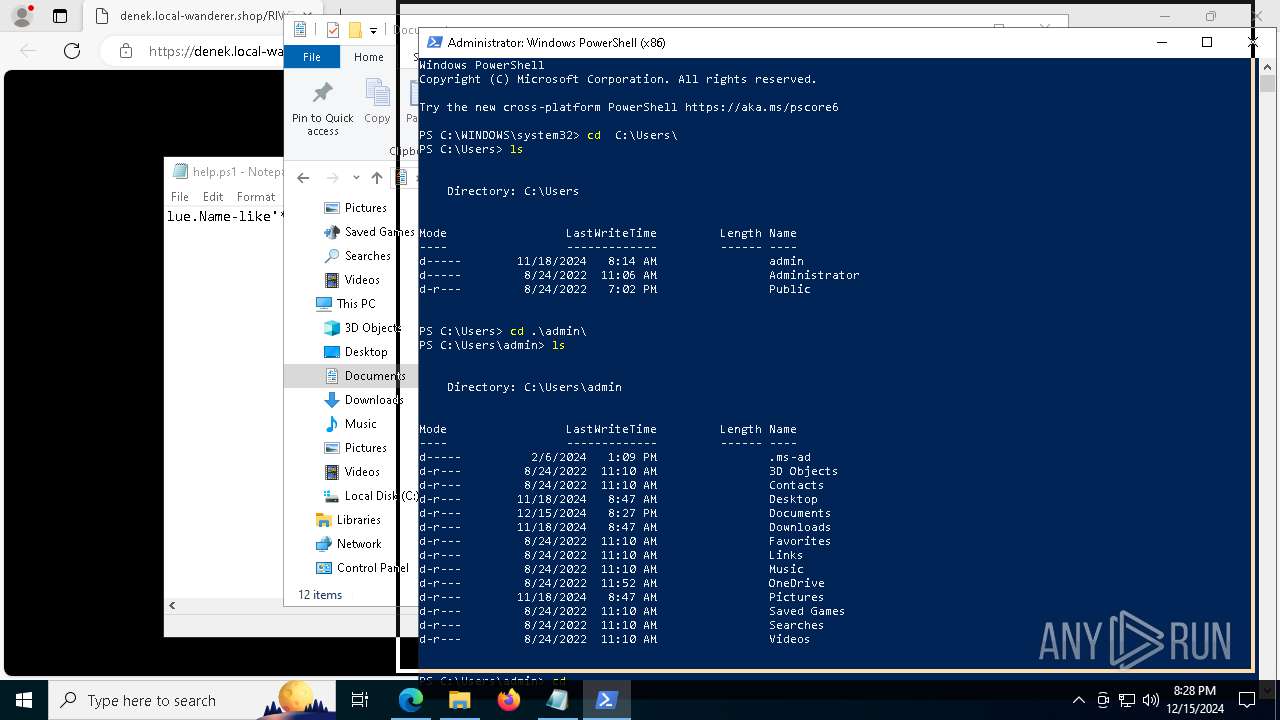Open recent locations dropdown in Explorer
1280x720 pixels.
355,178
